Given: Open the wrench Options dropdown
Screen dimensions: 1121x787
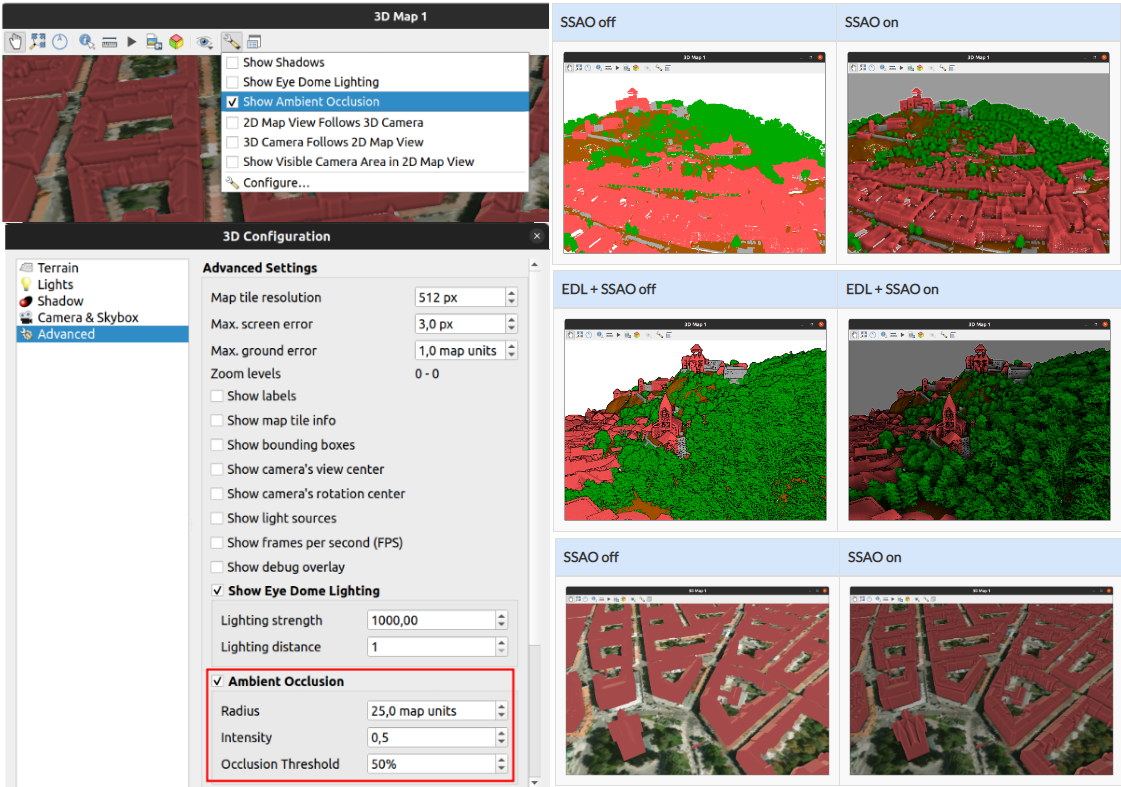Looking at the screenshot, I should tap(231, 42).
